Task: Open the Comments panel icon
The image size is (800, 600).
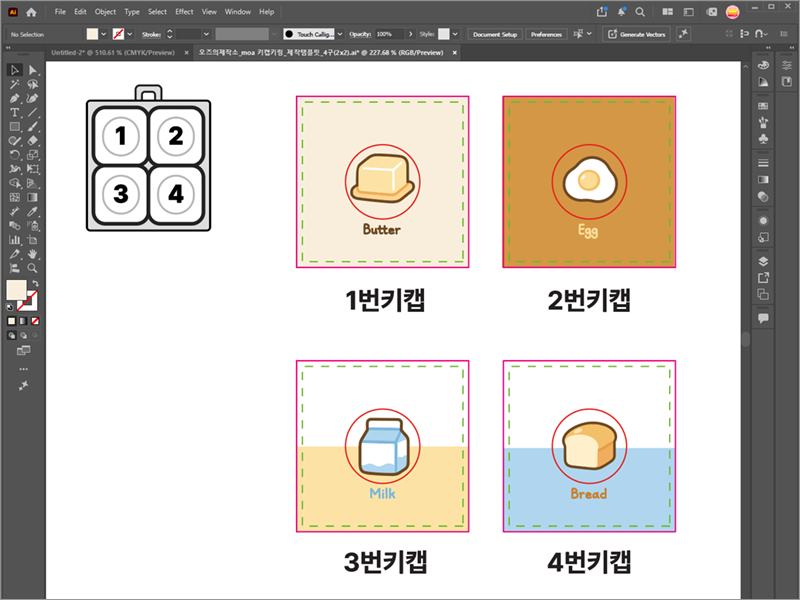Action: point(763,318)
